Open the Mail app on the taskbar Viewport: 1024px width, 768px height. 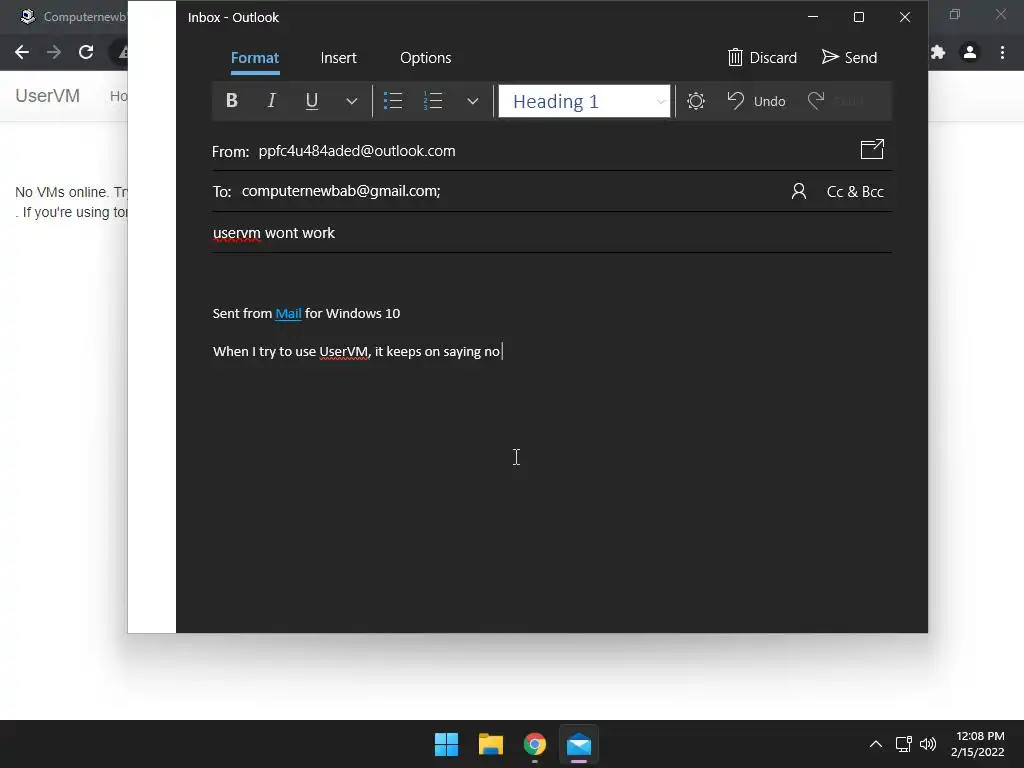pos(579,744)
